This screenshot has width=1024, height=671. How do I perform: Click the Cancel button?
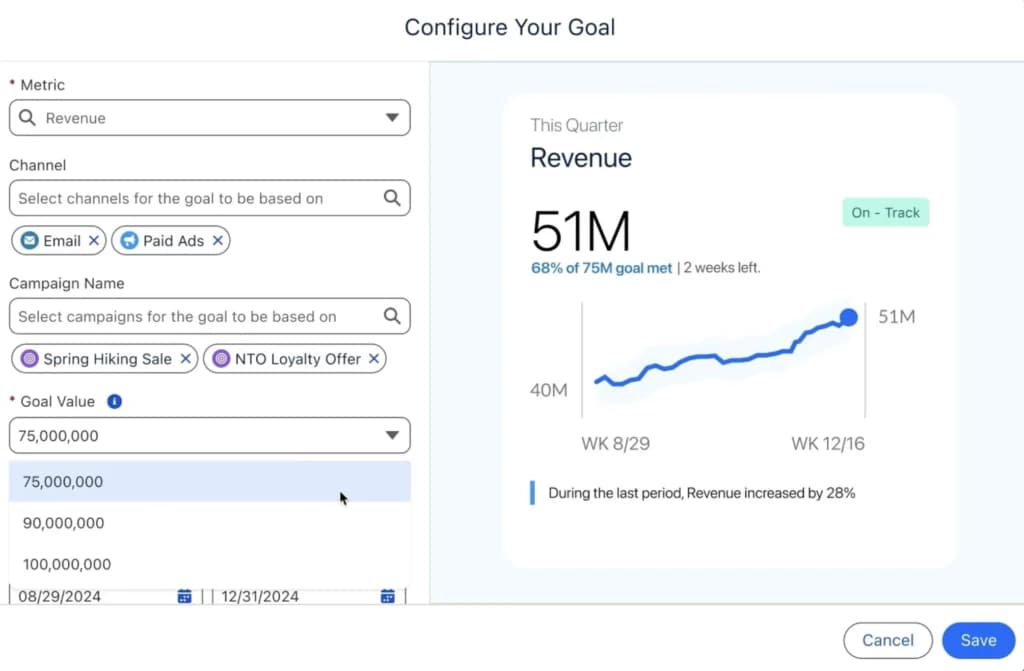[x=888, y=640]
